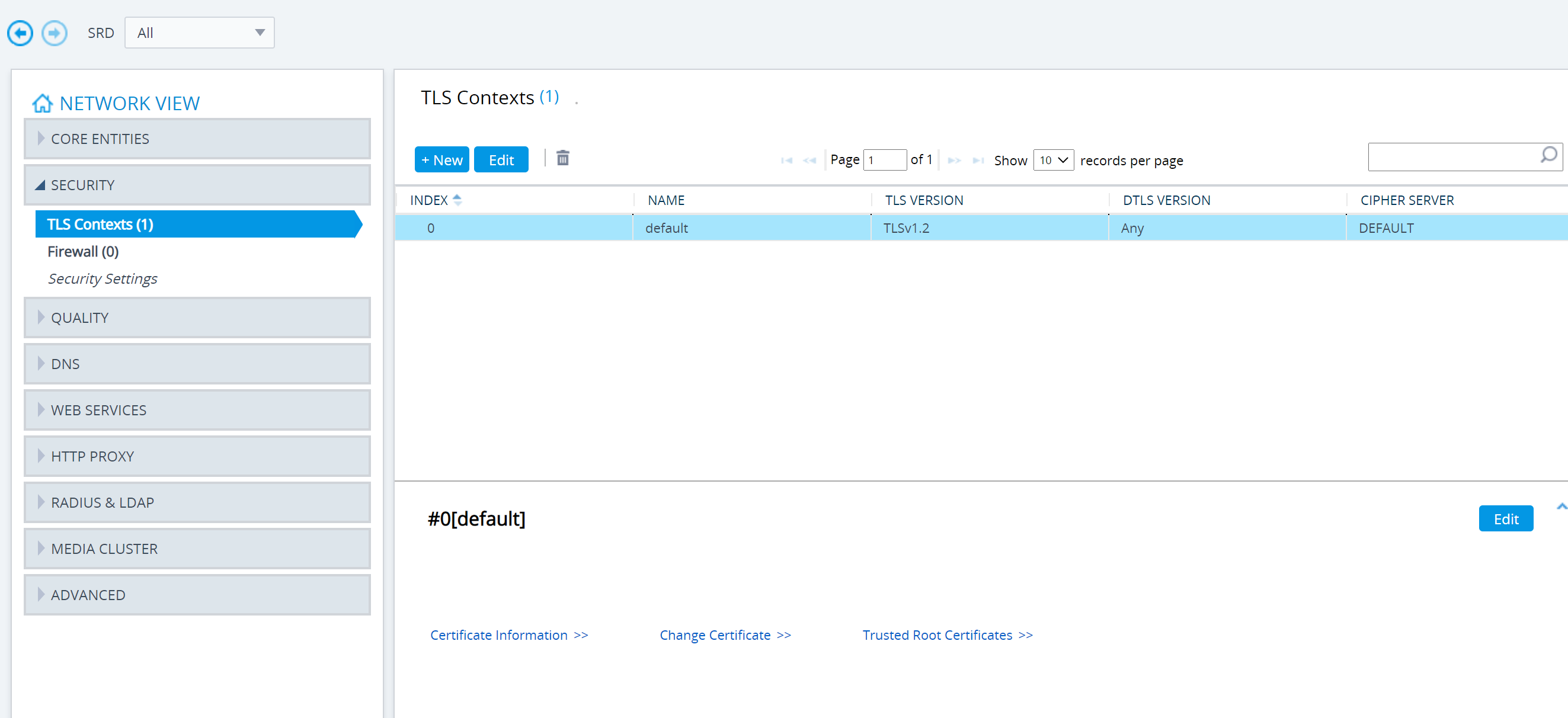Go to first page pagination icon
Viewport: 1568px width, 718px height.
(x=786, y=161)
